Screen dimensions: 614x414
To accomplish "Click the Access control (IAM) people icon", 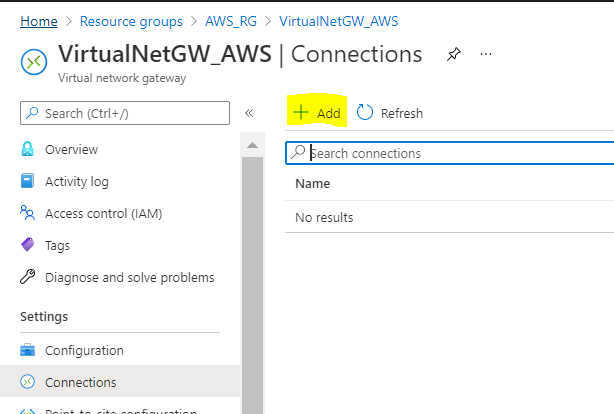I will tap(28, 213).
